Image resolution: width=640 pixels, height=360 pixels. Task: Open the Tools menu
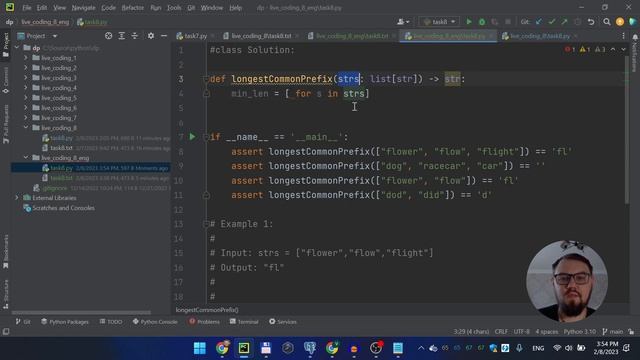[174, 8]
